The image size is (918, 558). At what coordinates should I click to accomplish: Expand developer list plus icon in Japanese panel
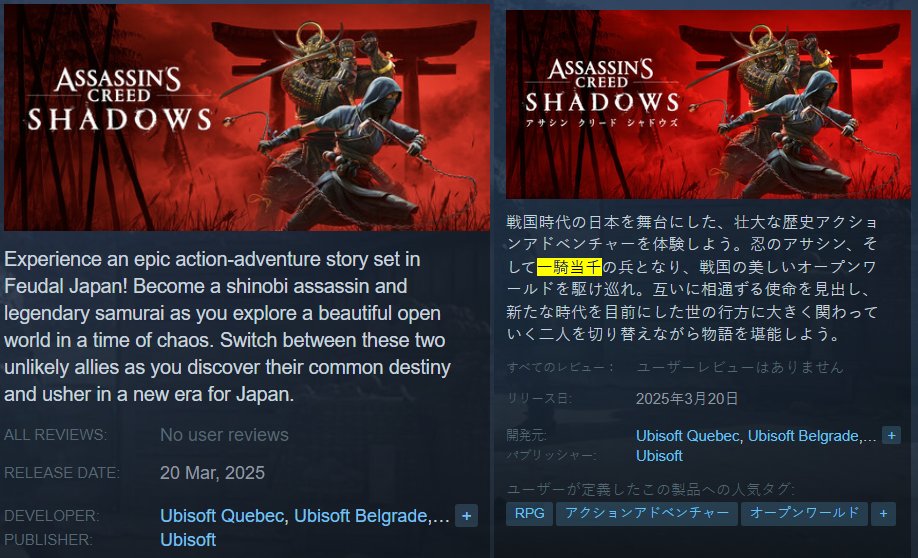point(891,436)
